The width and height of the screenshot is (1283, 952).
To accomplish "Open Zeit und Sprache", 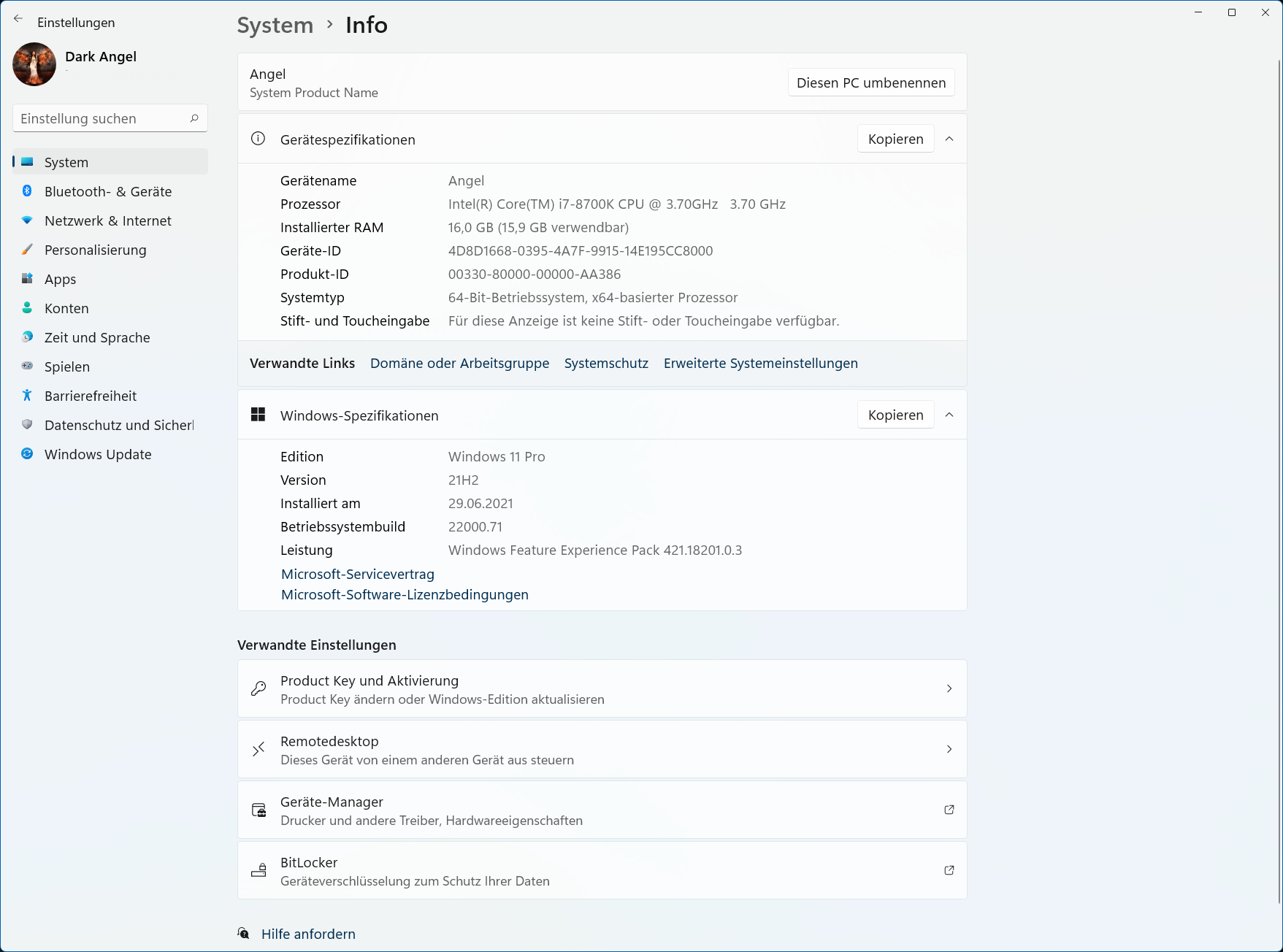I will [x=110, y=337].
